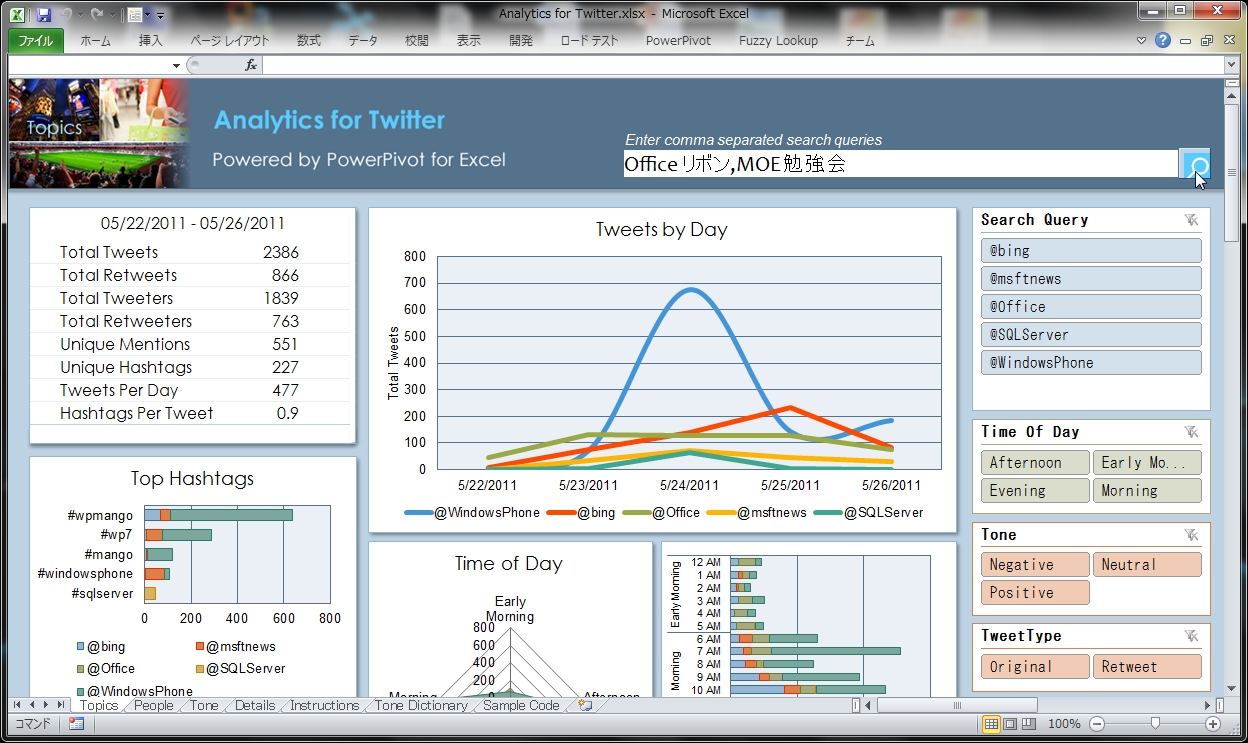Image resolution: width=1248 pixels, height=743 pixels.
Task: Open the ファイル (File) tab
Action: 36,41
